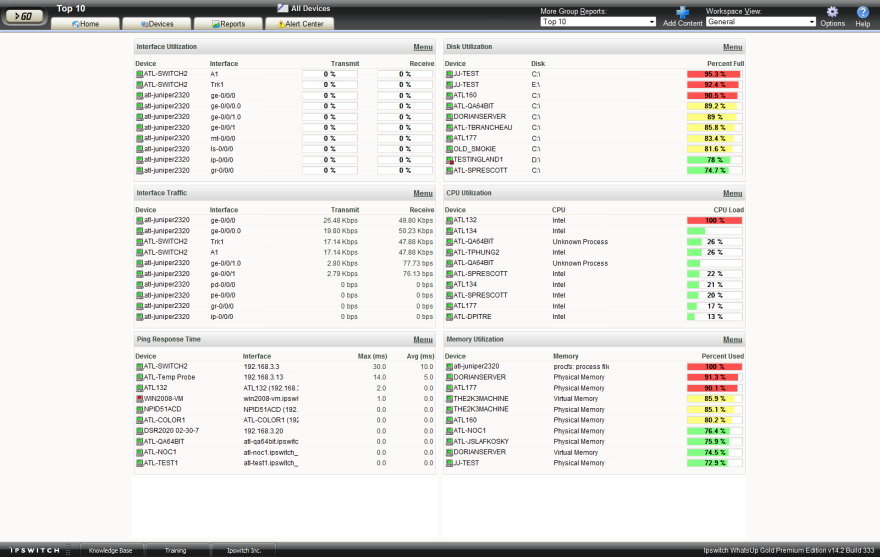This screenshot has width=880, height=557.
Task: Open Ping Response Time Menu link
Action: point(423,340)
